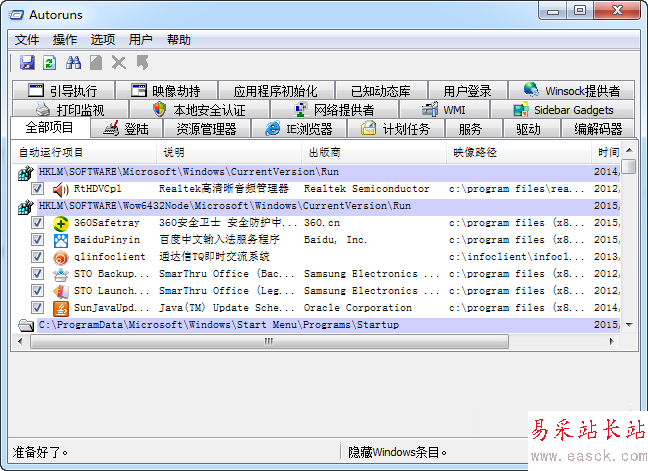Click the Find binoculars icon

[x=73, y=63]
